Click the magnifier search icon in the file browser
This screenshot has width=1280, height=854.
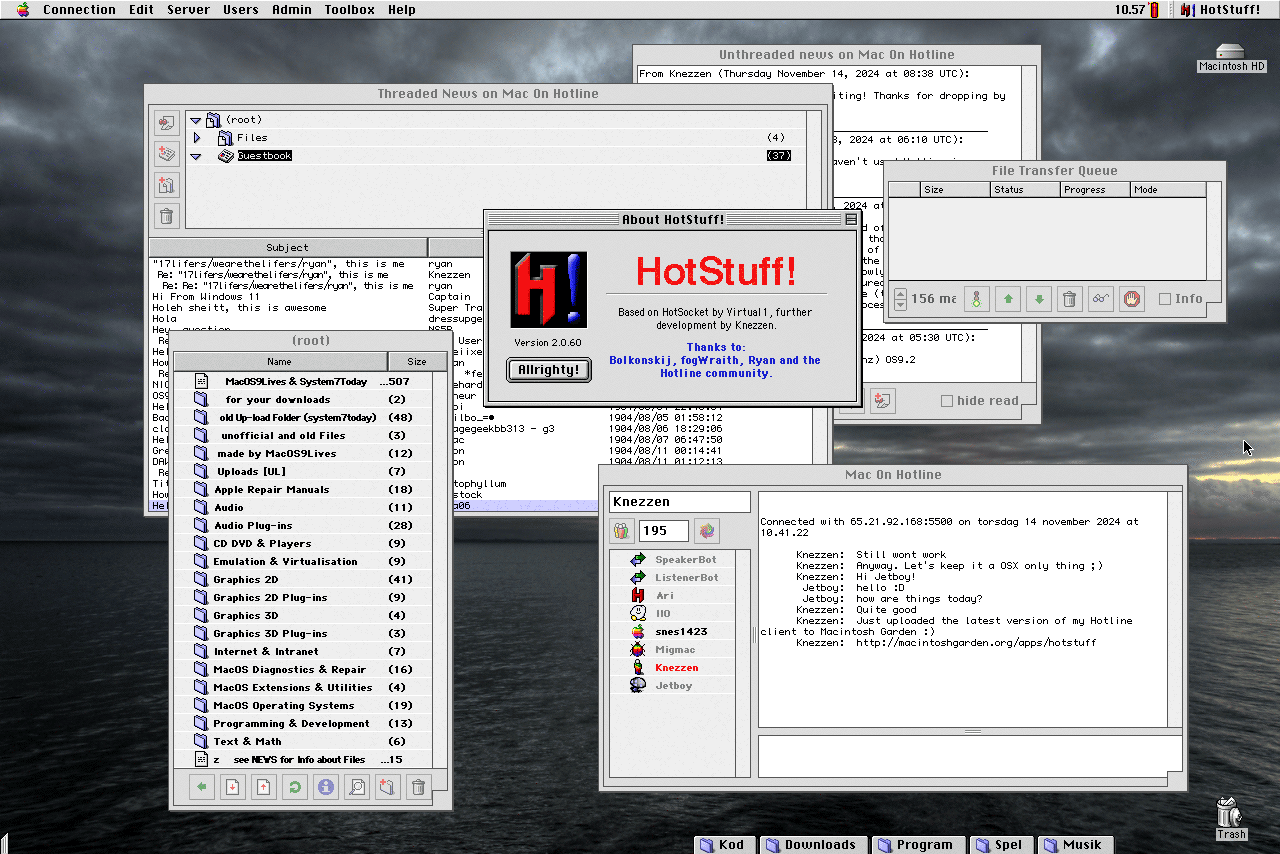356,788
